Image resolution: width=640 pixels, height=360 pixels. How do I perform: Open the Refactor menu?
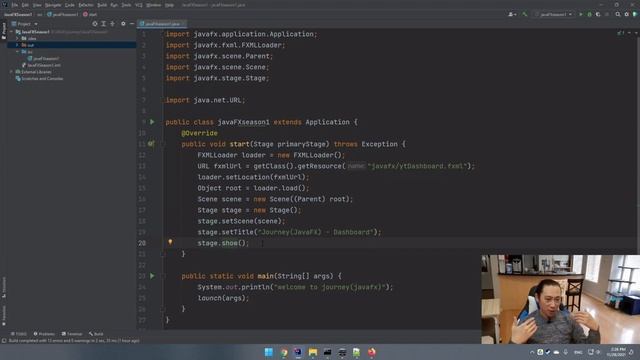pos(86,5)
